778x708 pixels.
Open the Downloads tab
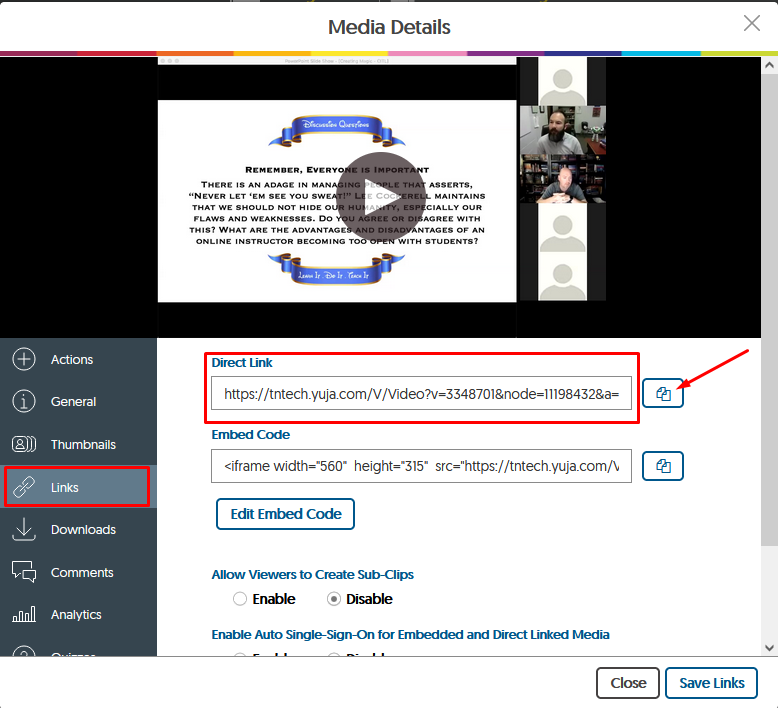(83, 530)
